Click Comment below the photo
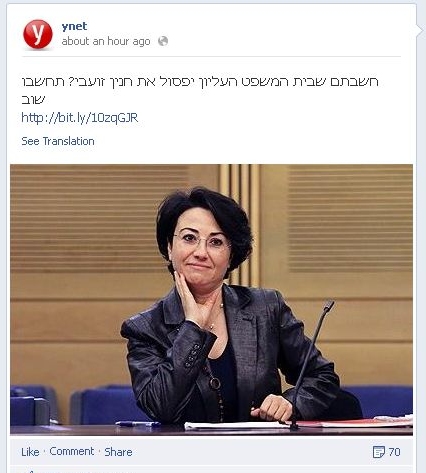Image resolution: width=426 pixels, height=473 pixels. [x=72, y=451]
